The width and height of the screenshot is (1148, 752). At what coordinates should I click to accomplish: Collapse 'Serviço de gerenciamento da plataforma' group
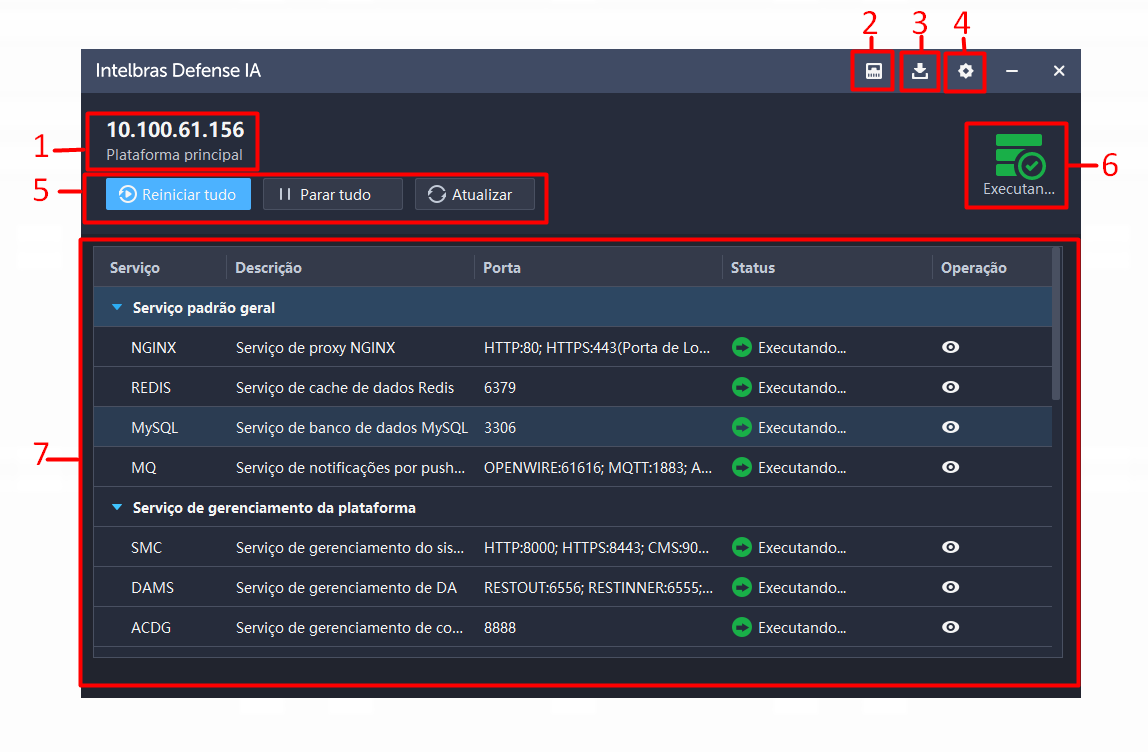[117, 507]
